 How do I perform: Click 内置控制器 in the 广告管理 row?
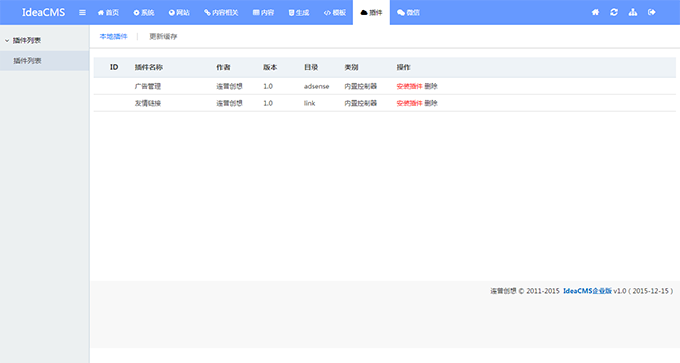[x=361, y=86]
